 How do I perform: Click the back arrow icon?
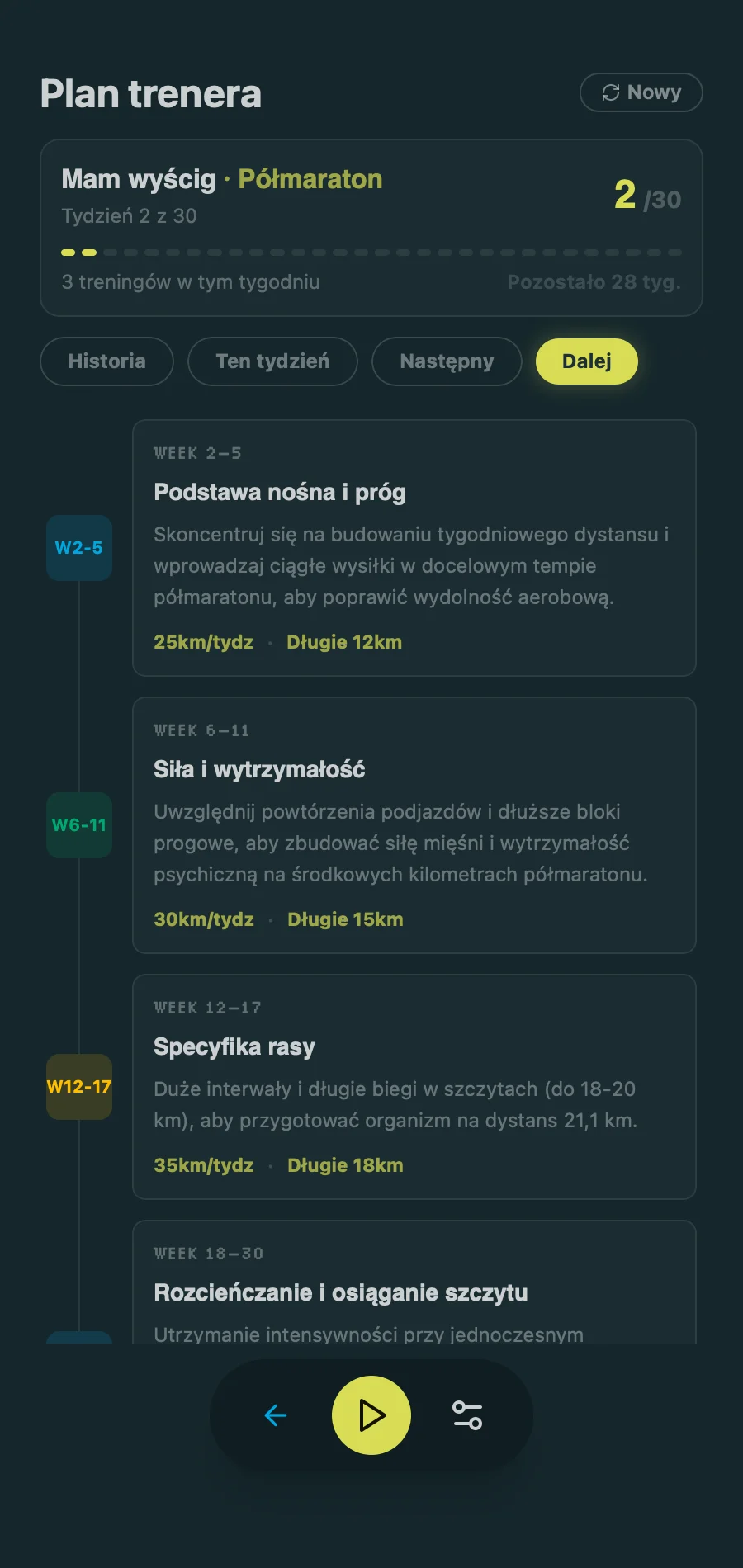[276, 1415]
